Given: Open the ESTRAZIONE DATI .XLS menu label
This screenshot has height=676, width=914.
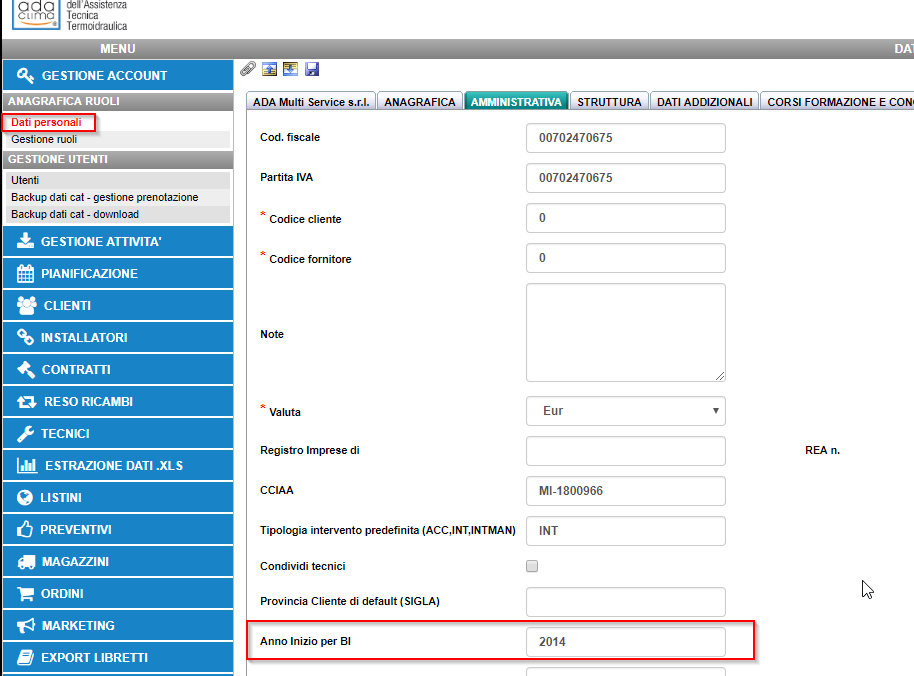Looking at the screenshot, I should click(114, 466).
